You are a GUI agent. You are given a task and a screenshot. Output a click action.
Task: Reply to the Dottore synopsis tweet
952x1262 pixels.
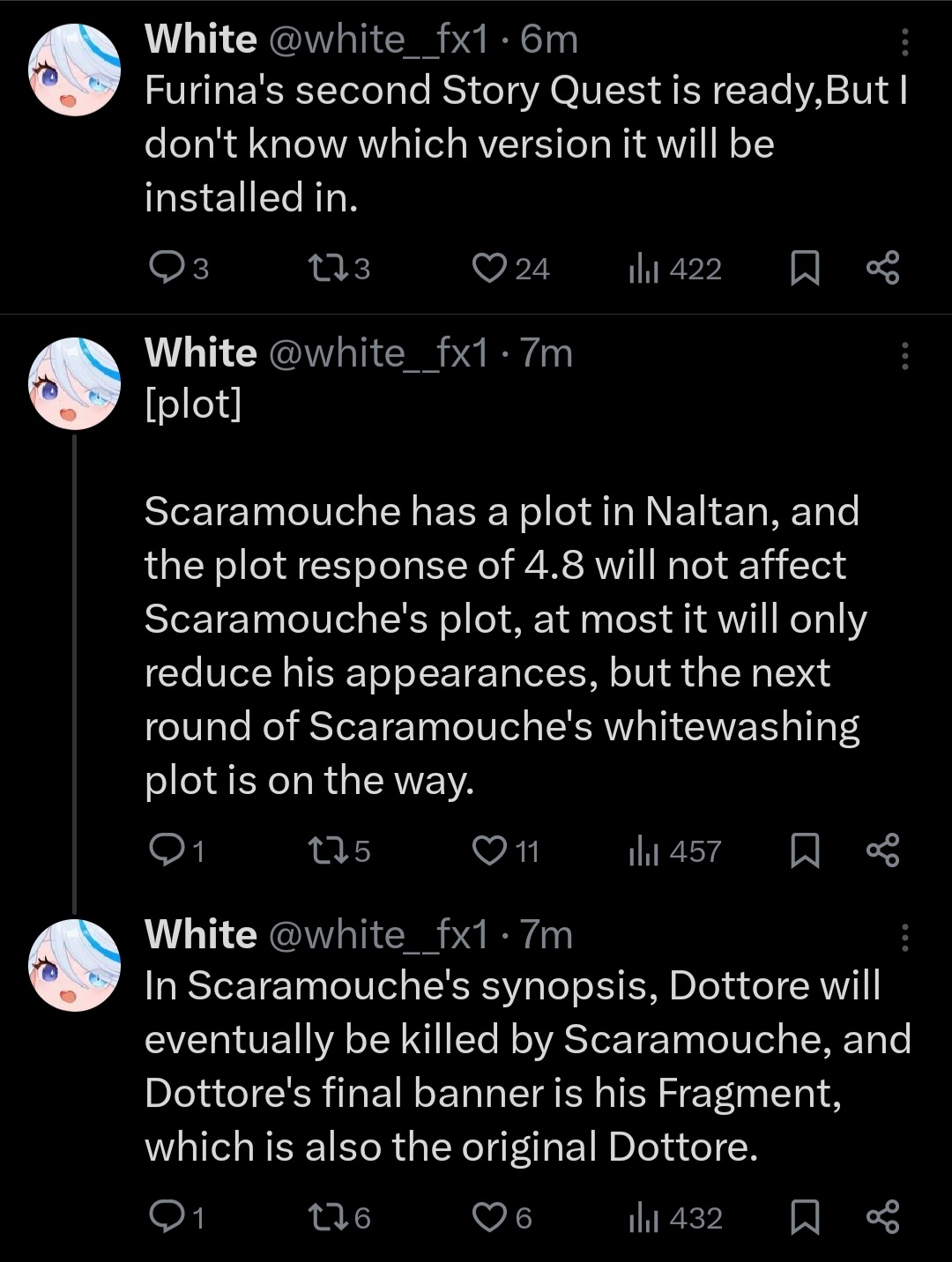click(x=165, y=1217)
